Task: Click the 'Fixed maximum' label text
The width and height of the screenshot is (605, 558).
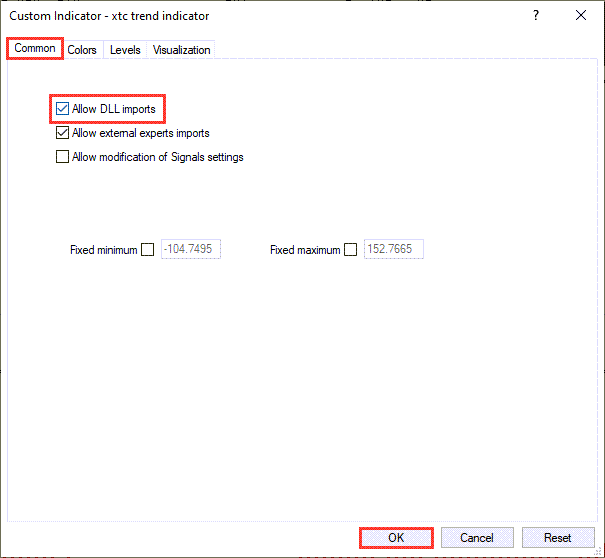Action: (305, 250)
